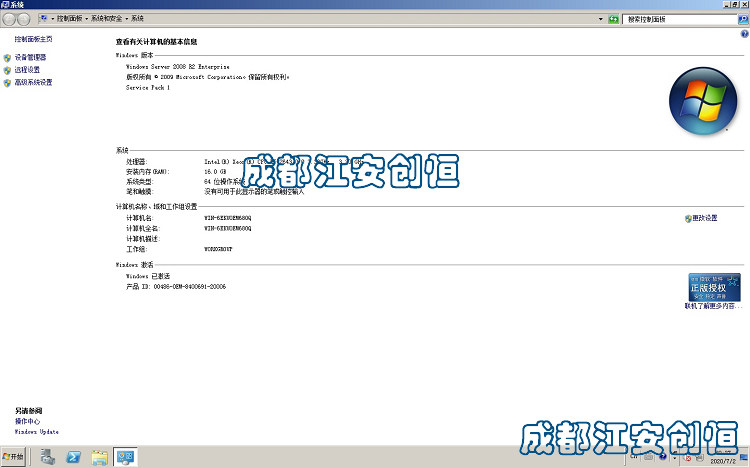Click Show desktop button at taskbar end
The width and height of the screenshot is (750, 468).
[744, 457]
